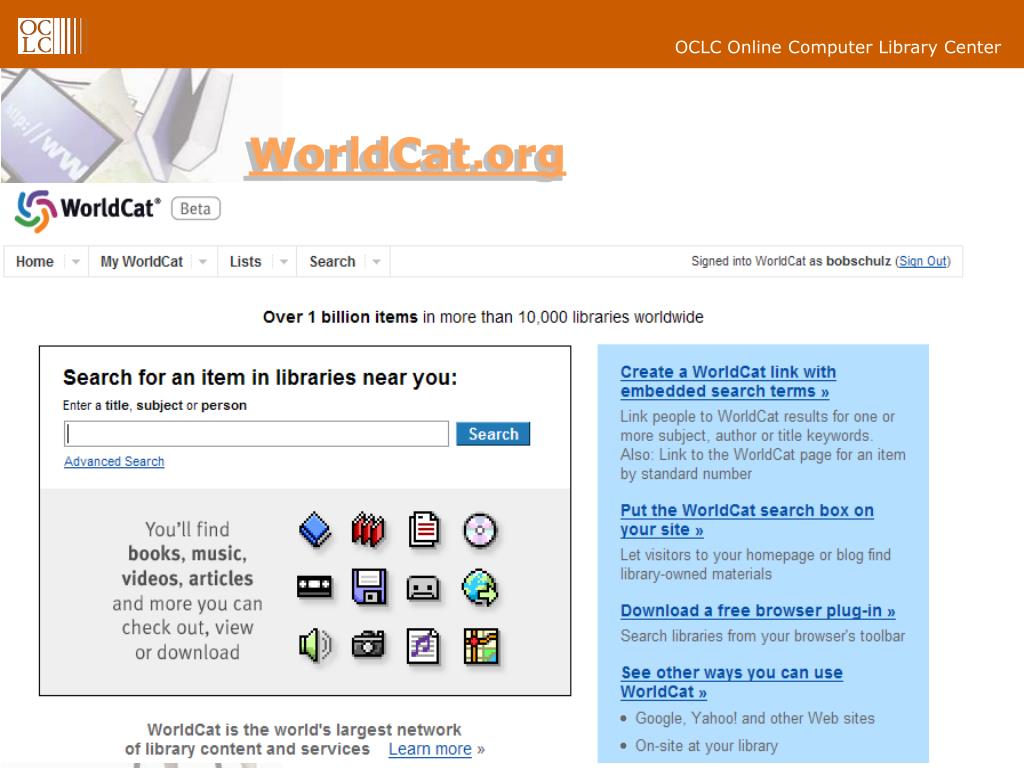
Task: Click 'On-site at your library' bullet
Action: (707, 746)
